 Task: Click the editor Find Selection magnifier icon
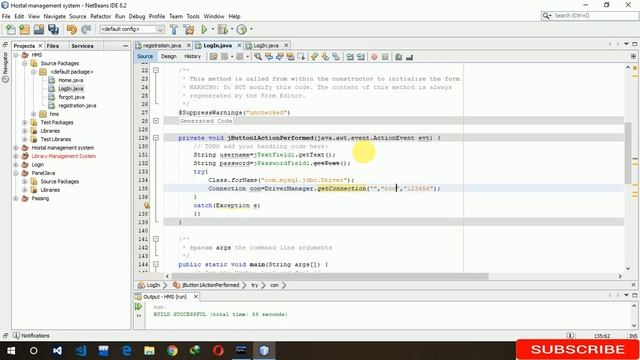tap(258, 57)
